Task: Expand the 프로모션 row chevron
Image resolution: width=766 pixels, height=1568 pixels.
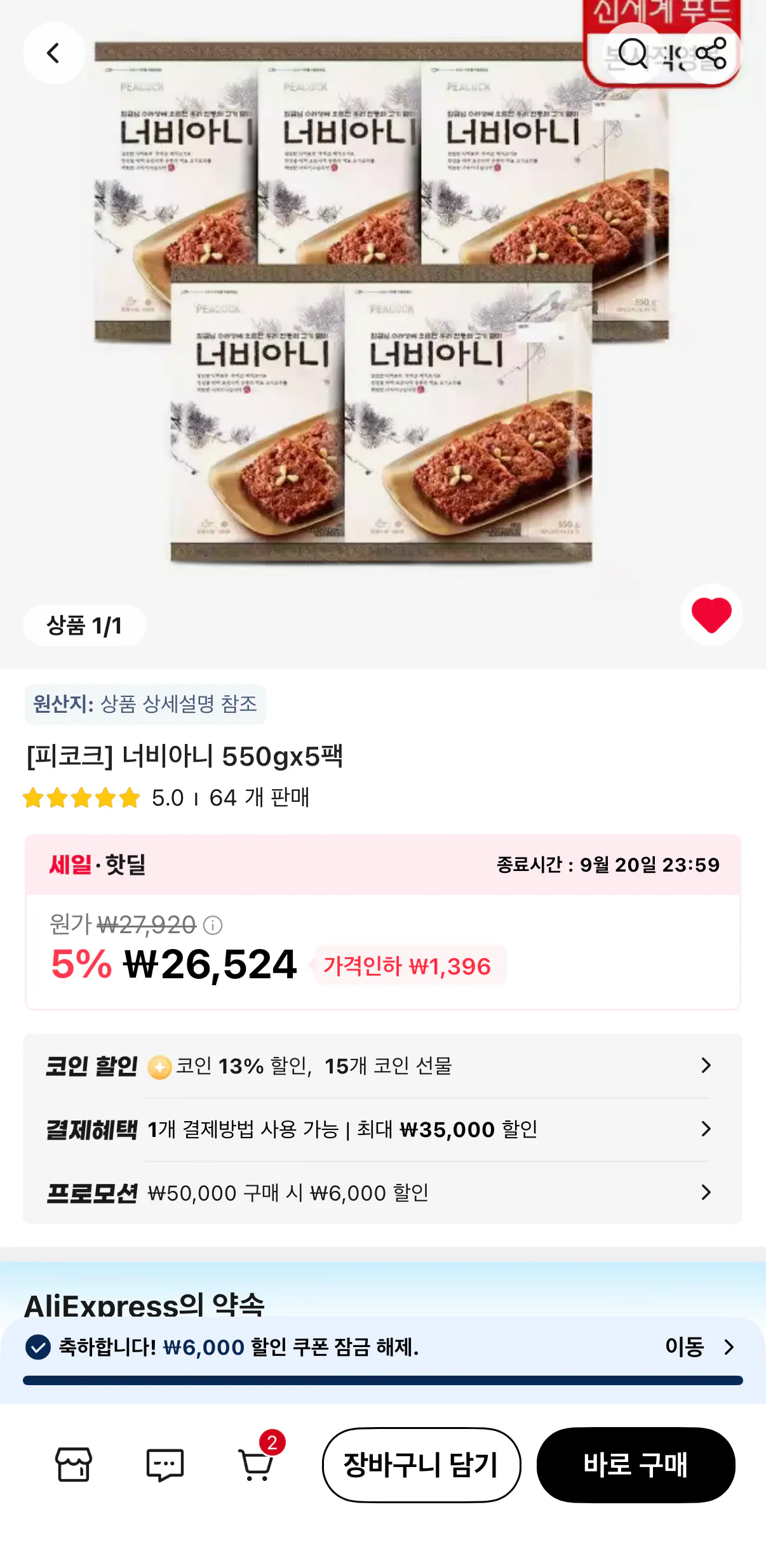Action: pos(706,1192)
